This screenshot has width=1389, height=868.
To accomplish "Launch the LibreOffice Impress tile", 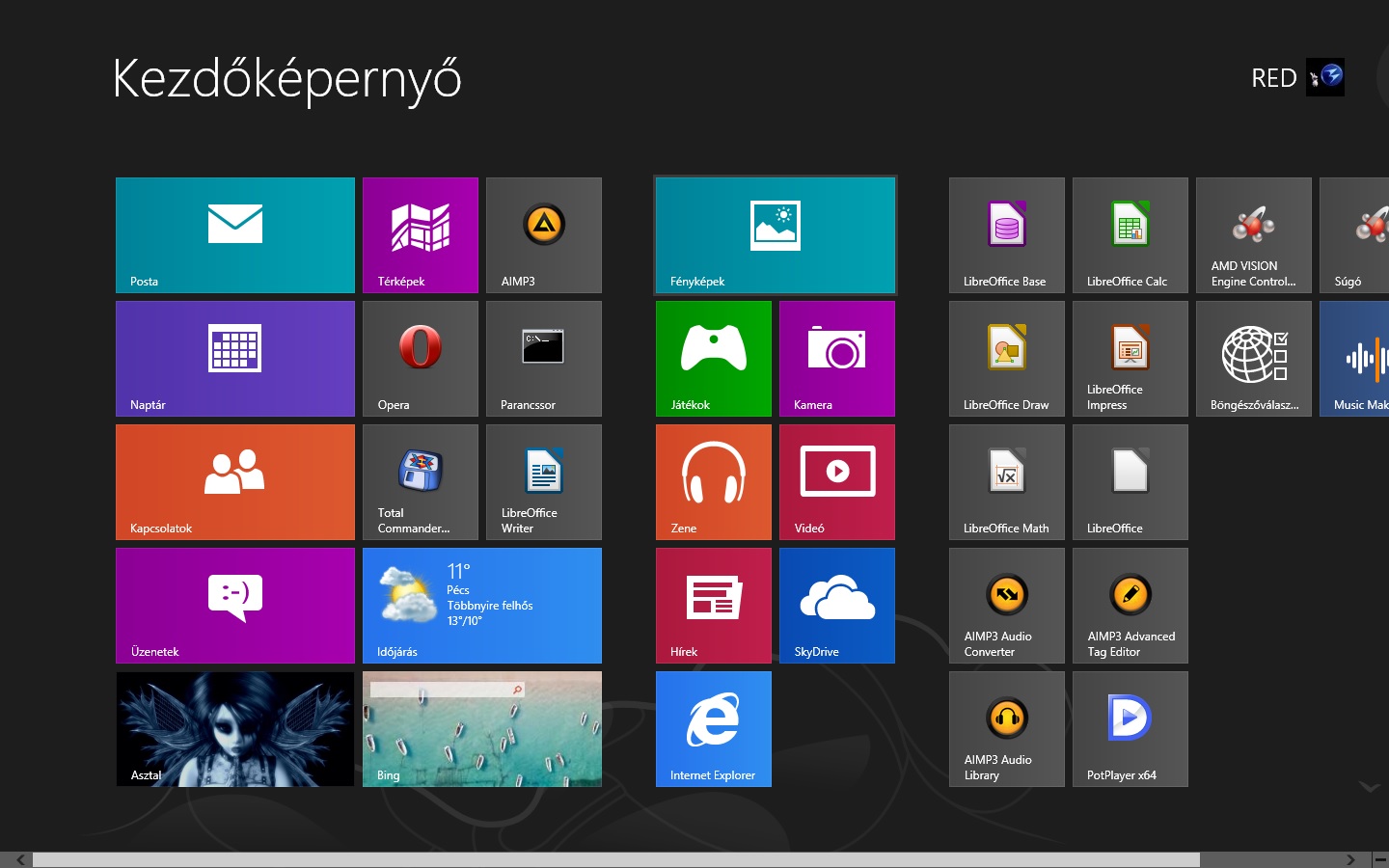I will point(1130,359).
